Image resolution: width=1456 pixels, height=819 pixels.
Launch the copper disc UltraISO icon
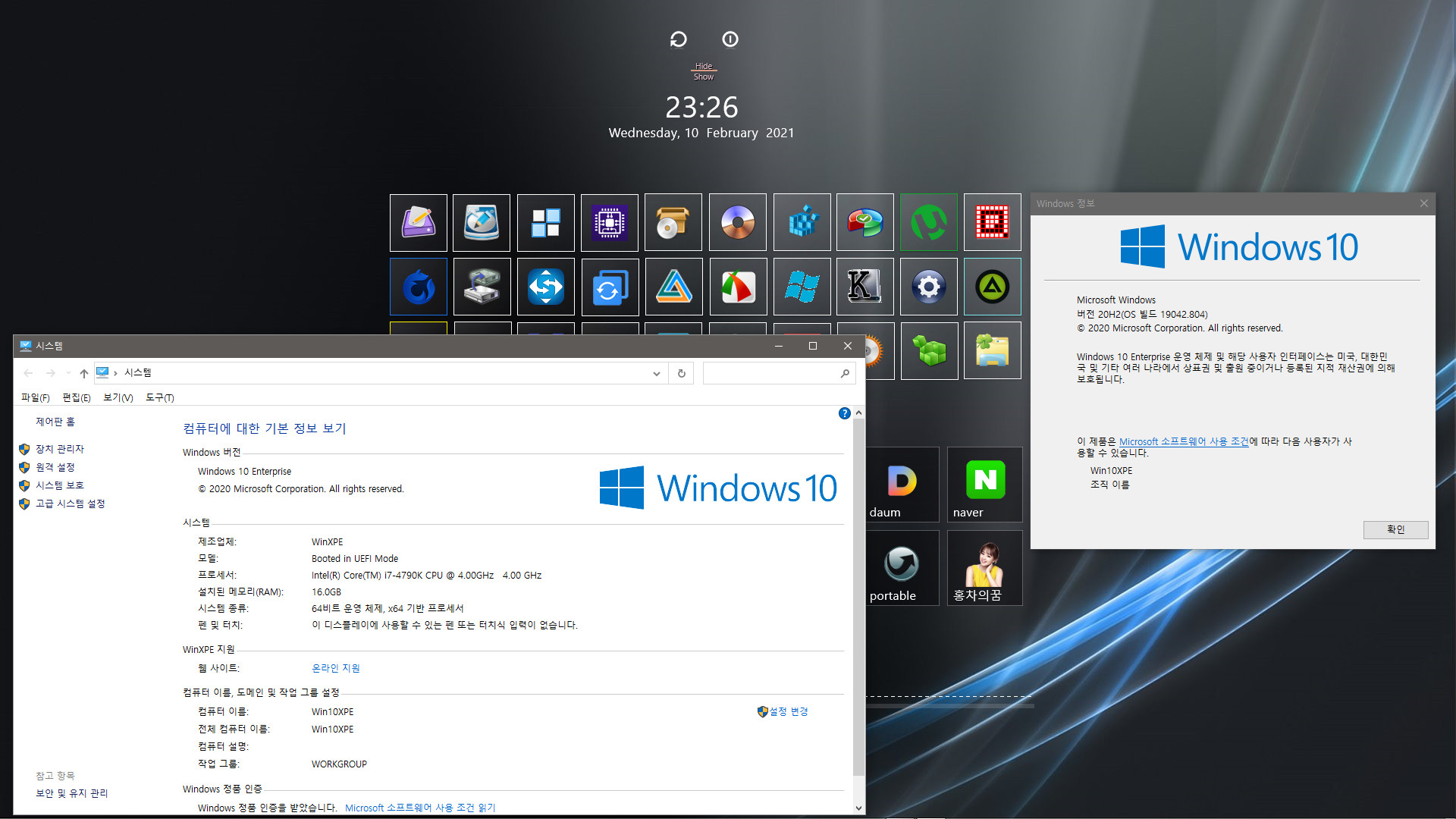tap(738, 223)
